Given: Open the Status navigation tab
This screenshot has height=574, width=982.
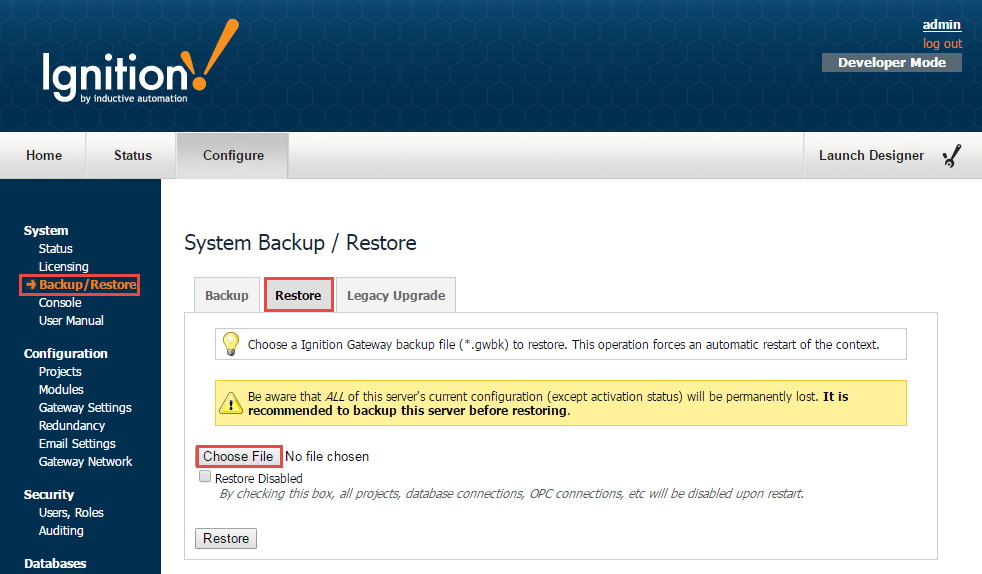Looking at the screenshot, I should 133,155.
